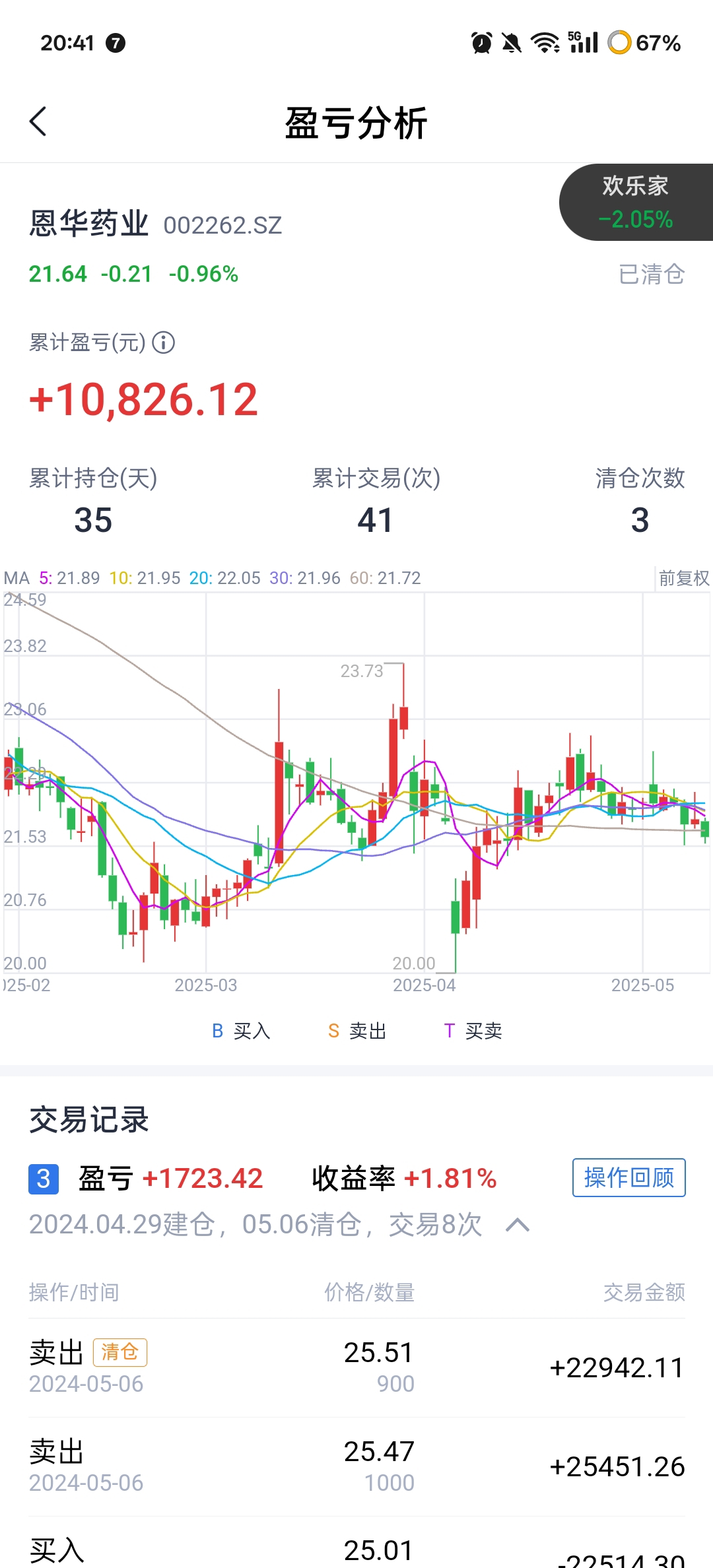Viewport: 713px width, 1568px height.
Task: Open 恩华药业 stock name link
Action: (x=89, y=223)
